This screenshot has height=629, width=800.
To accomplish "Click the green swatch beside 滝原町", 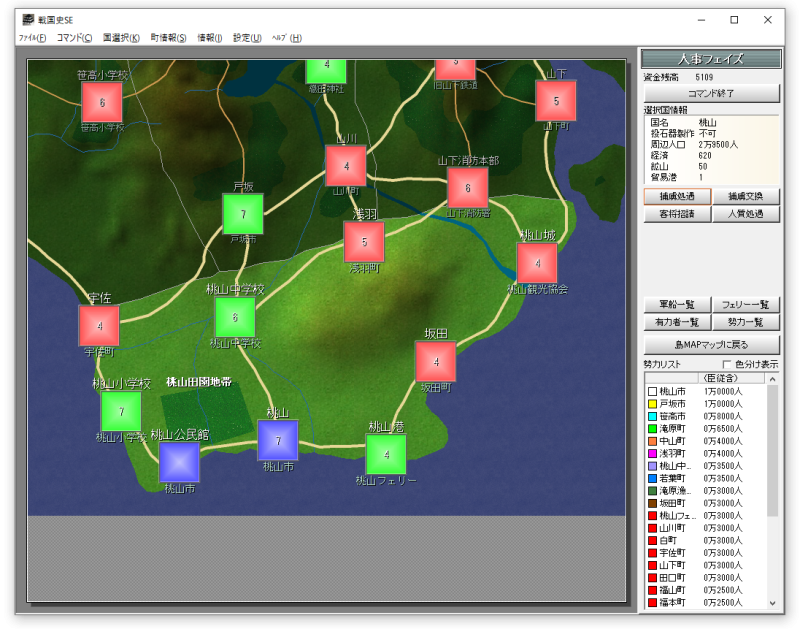I will point(652,429).
